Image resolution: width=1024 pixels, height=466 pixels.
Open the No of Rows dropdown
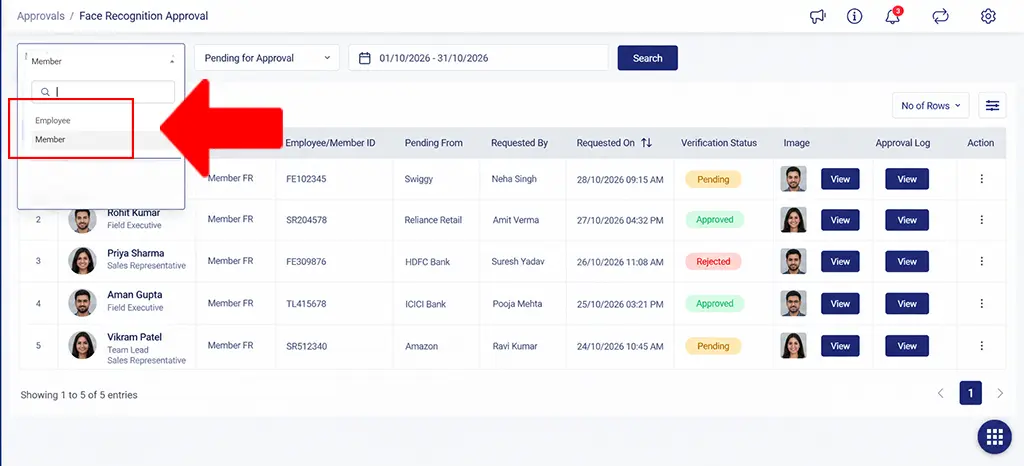coord(931,106)
